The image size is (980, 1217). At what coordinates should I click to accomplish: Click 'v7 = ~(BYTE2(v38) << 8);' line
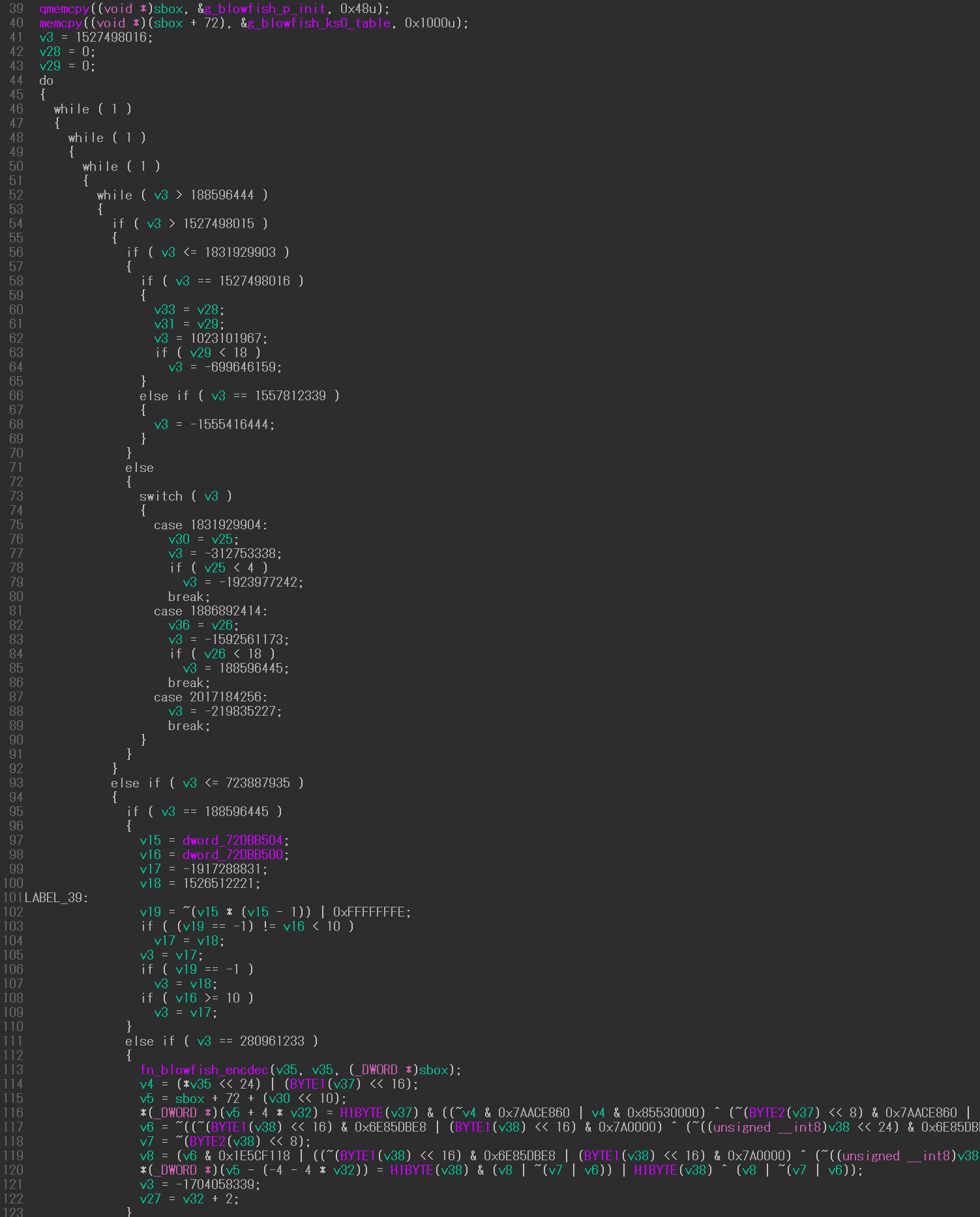click(x=225, y=1141)
